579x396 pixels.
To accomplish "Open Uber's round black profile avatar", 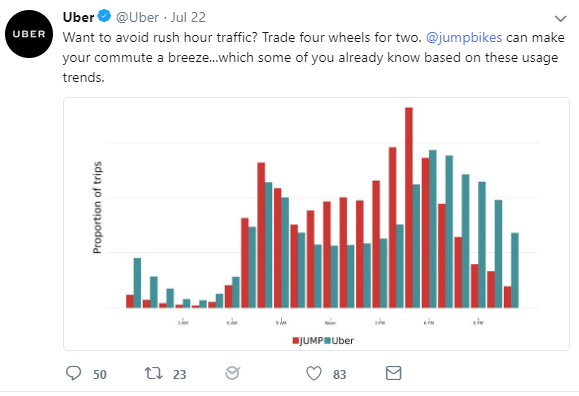I will [29, 34].
